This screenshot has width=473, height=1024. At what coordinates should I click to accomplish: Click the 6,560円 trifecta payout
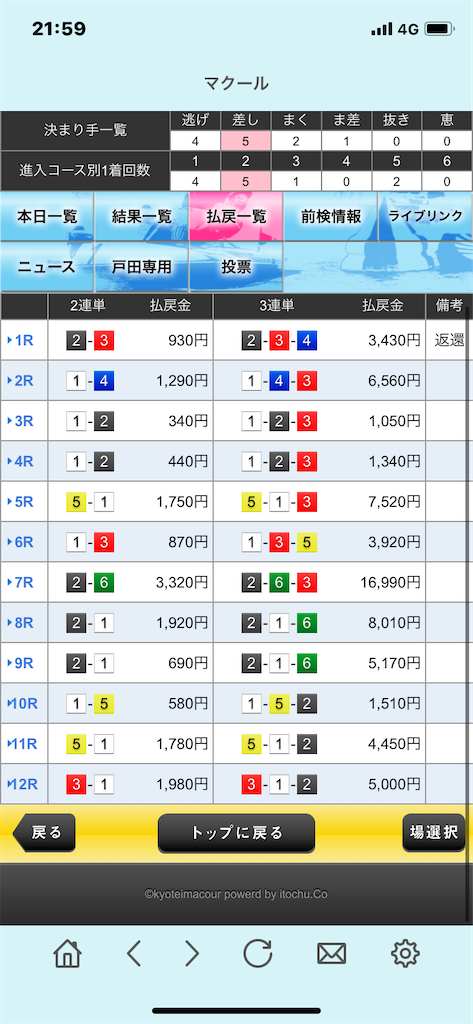[394, 381]
